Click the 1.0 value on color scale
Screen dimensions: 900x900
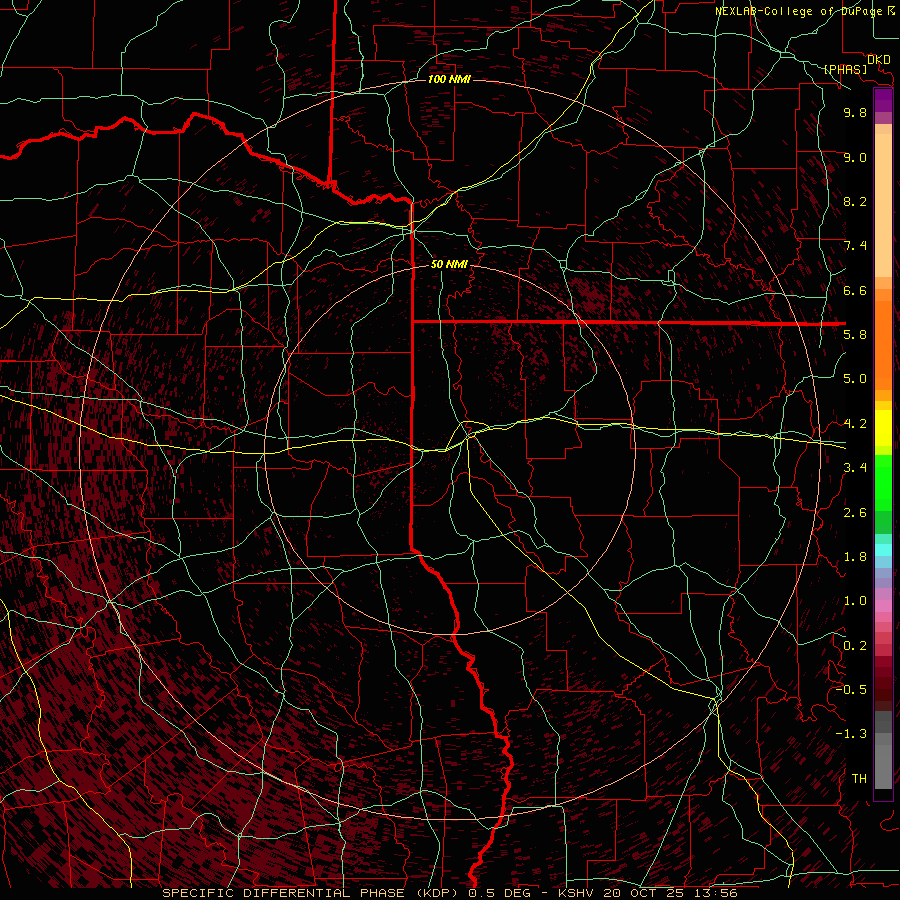click(855, 601)
